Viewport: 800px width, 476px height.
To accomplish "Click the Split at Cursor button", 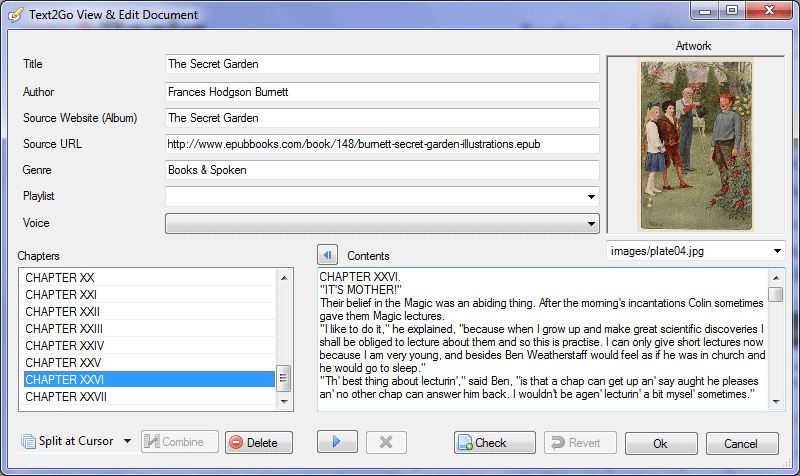I will click(68, 442).
